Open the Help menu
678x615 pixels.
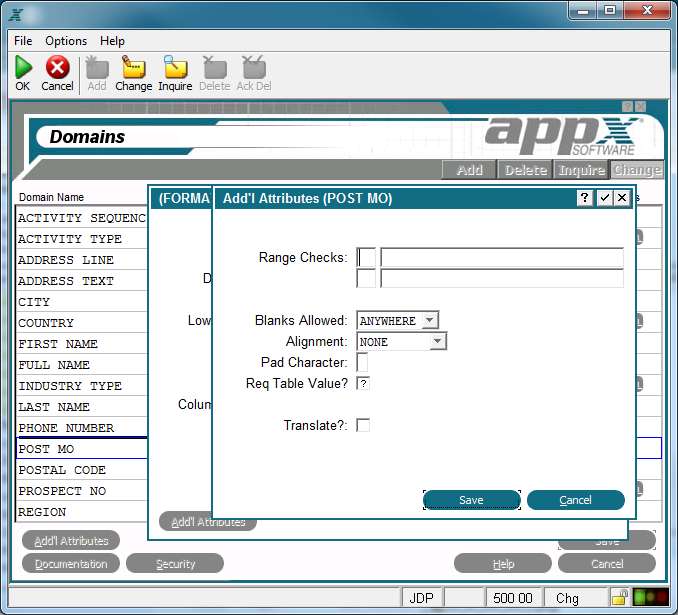coord(112,41)
